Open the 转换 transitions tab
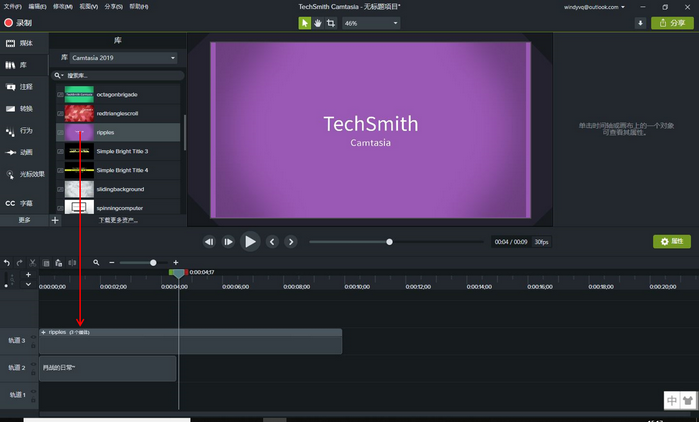The width and height of the screenshot is (699, 422). (x=24, y=109)
